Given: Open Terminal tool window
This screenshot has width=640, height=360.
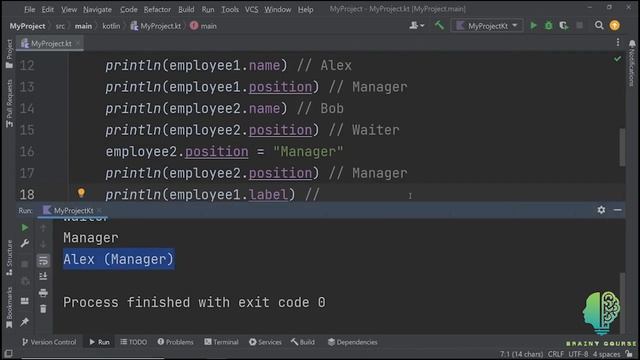Looking at the screenshot, I should 221,342.
